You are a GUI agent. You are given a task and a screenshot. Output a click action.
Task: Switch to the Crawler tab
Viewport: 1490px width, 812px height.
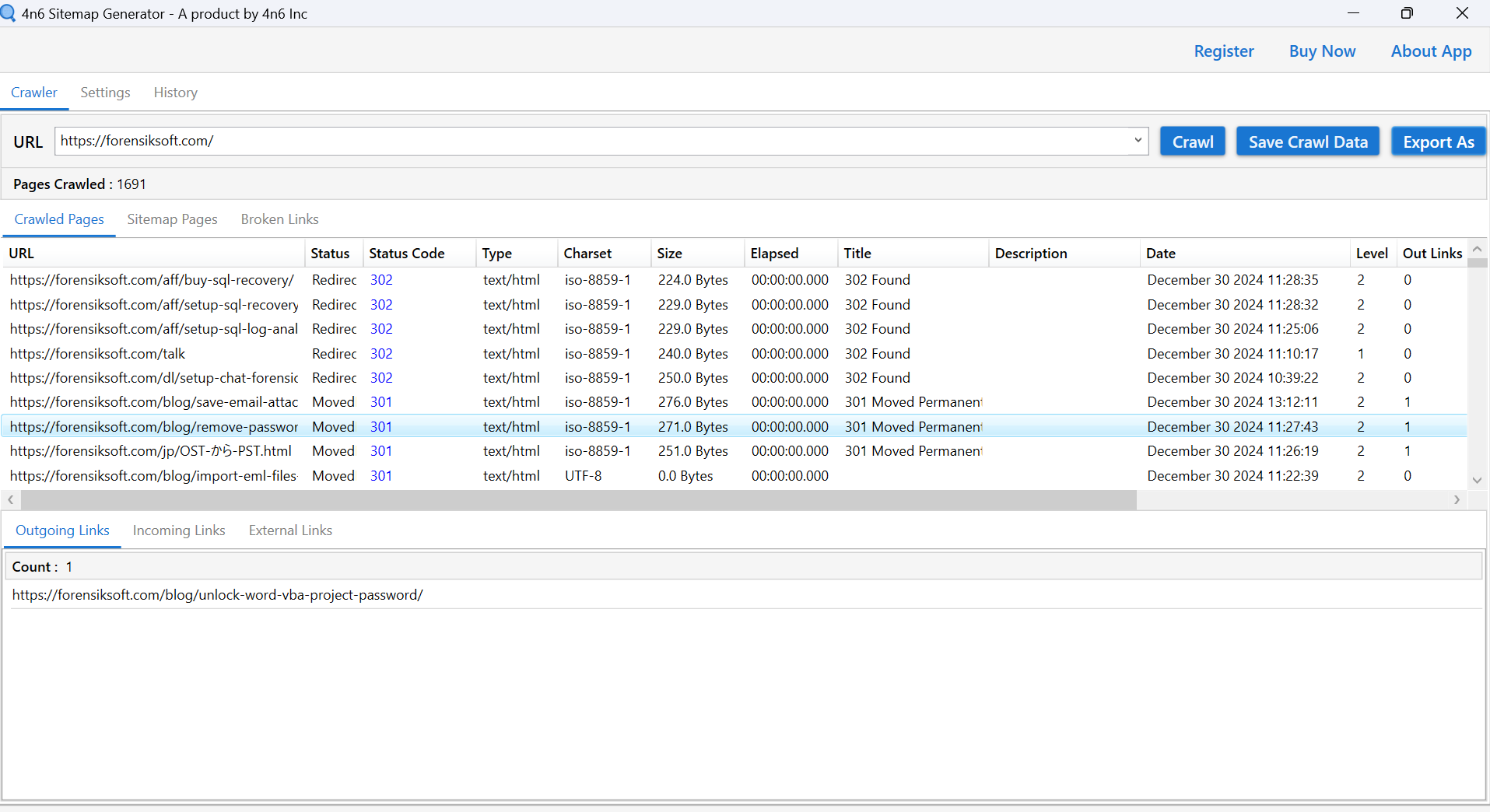[x=34, y=93]
